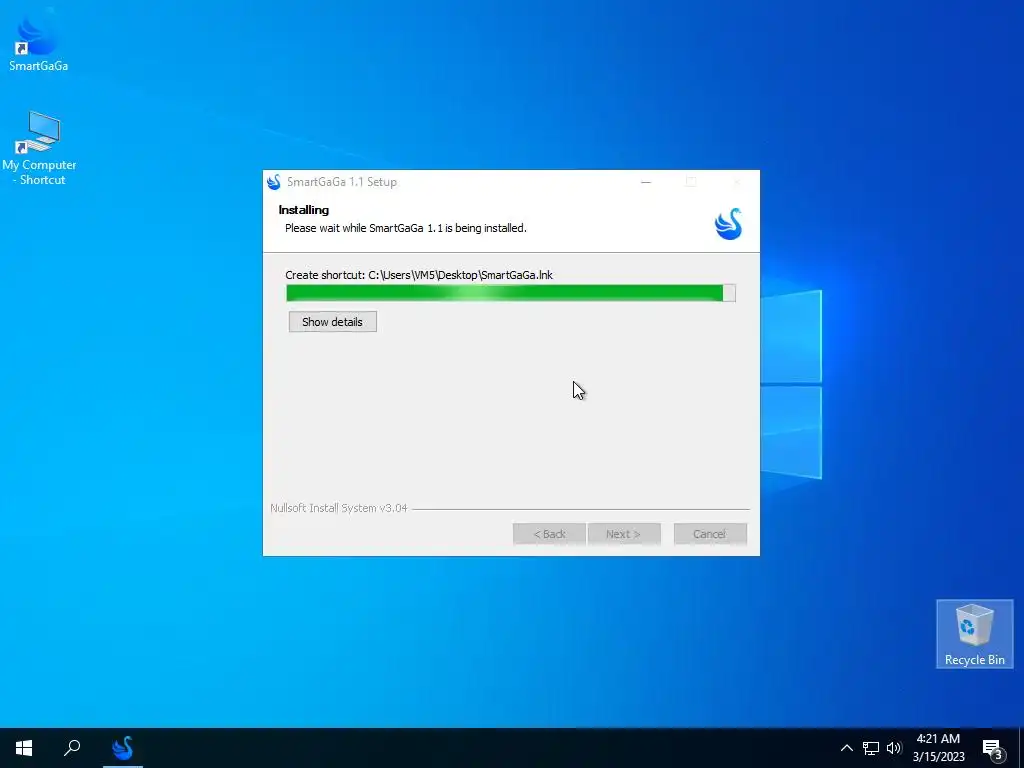This screenshot has height=768, width=1024.
Task: Click the 'Create shortcut' status line text
Action: 419,275
